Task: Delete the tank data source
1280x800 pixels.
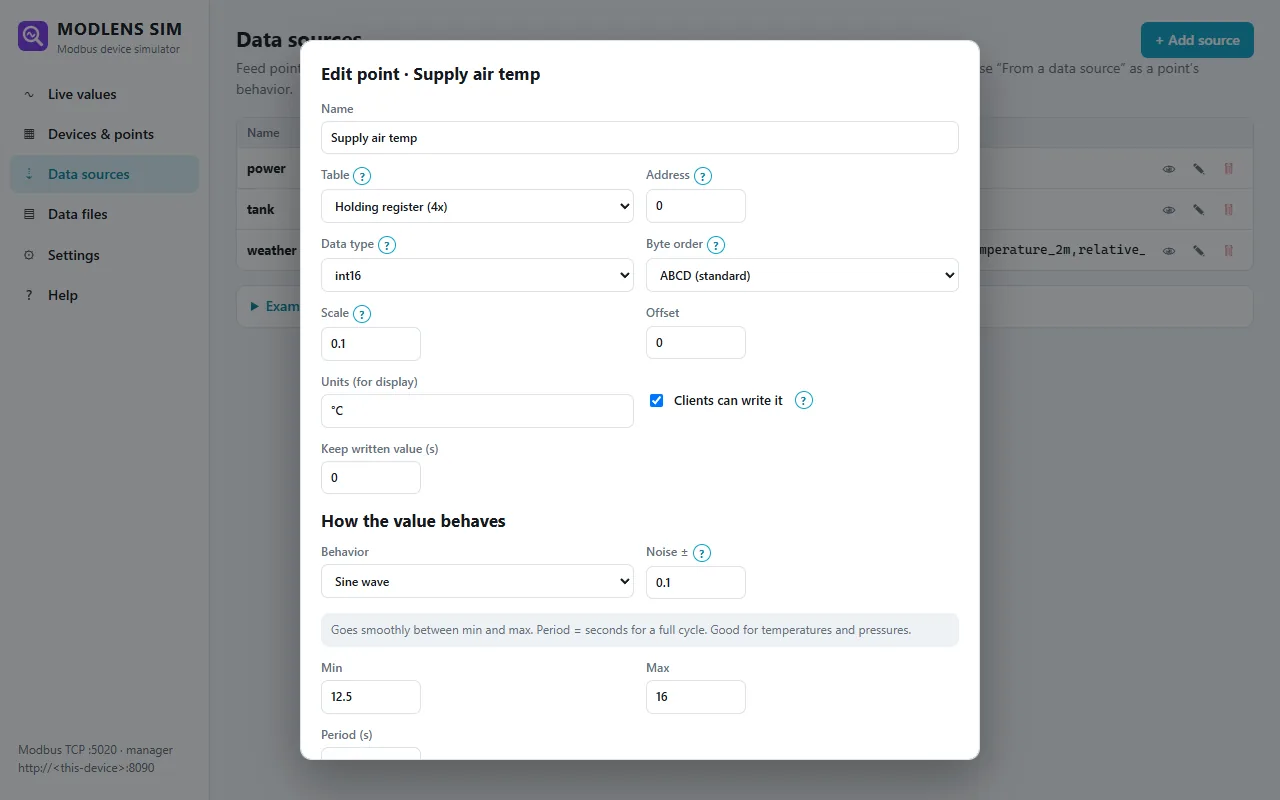Action: 1228,210
